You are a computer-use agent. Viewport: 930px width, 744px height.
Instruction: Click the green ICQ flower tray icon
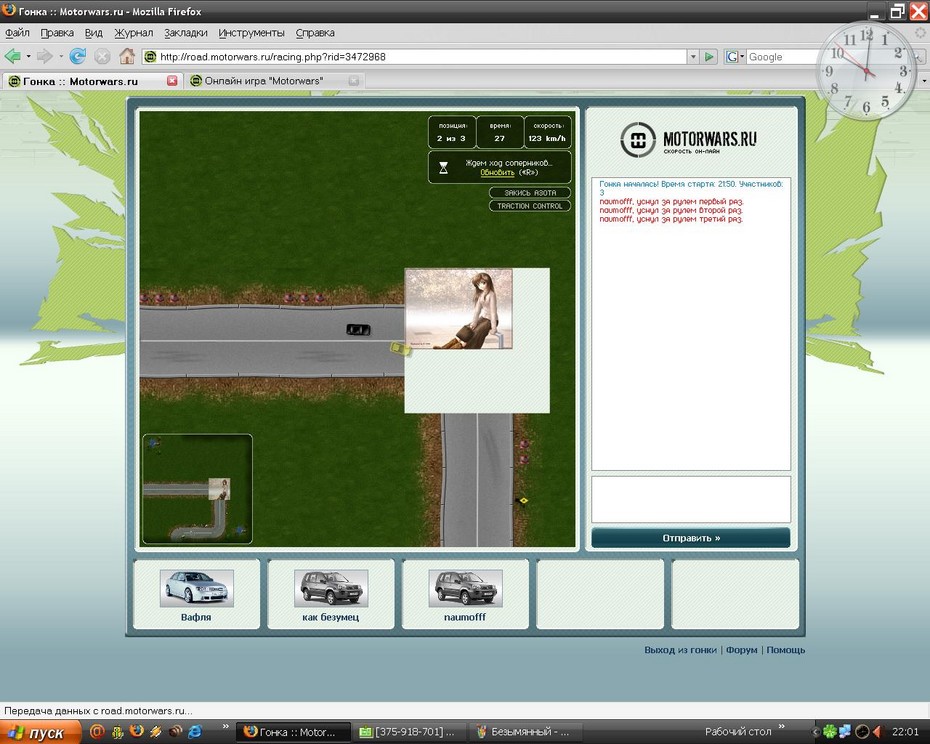pos(829,732)
